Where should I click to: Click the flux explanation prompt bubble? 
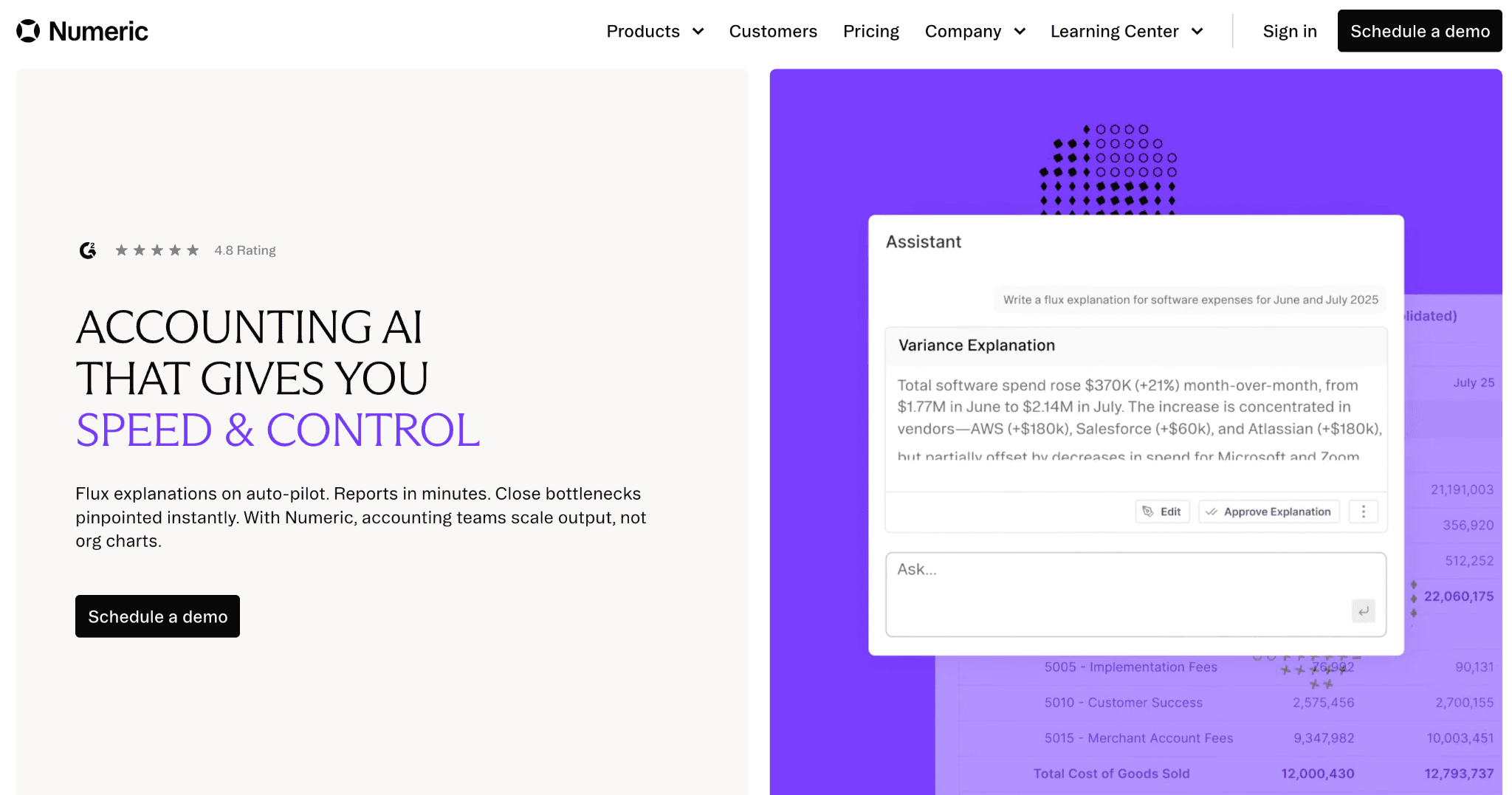click(x=1189, y=300)
